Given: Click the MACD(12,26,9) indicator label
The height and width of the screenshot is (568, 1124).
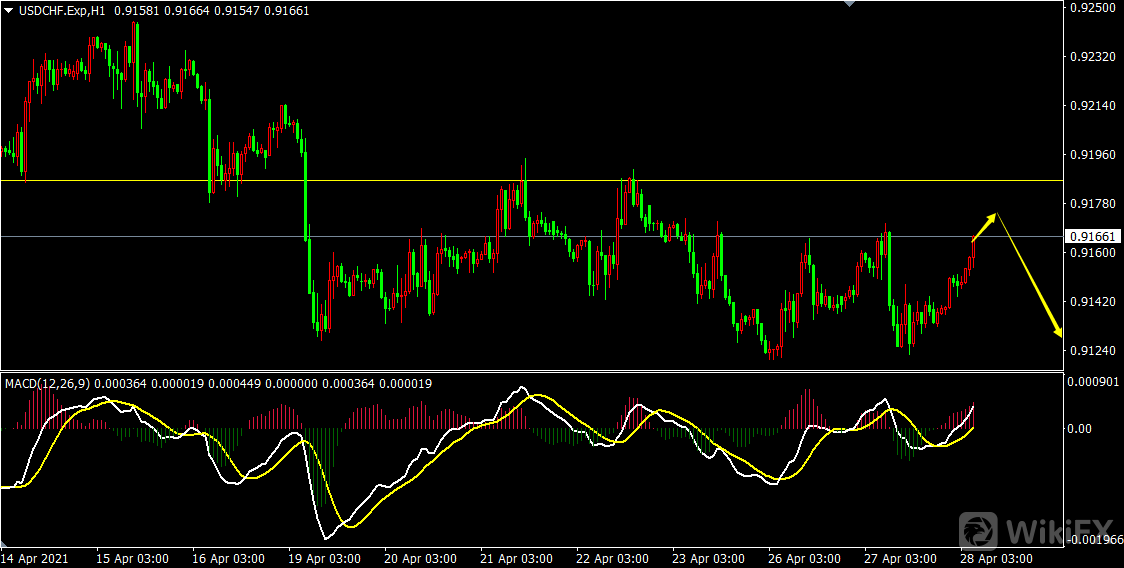Looking at the screenshot, I should (x=44, y=383).
